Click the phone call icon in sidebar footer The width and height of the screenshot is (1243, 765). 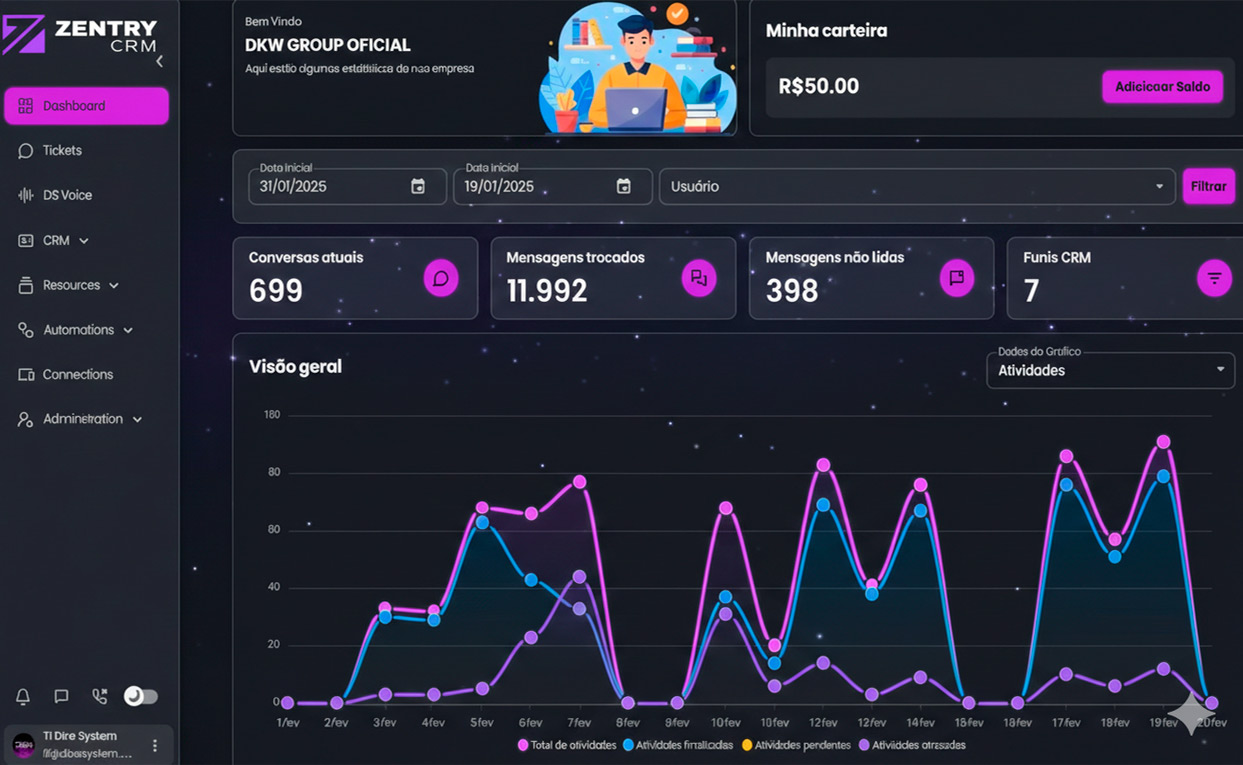tap(99, 696)
